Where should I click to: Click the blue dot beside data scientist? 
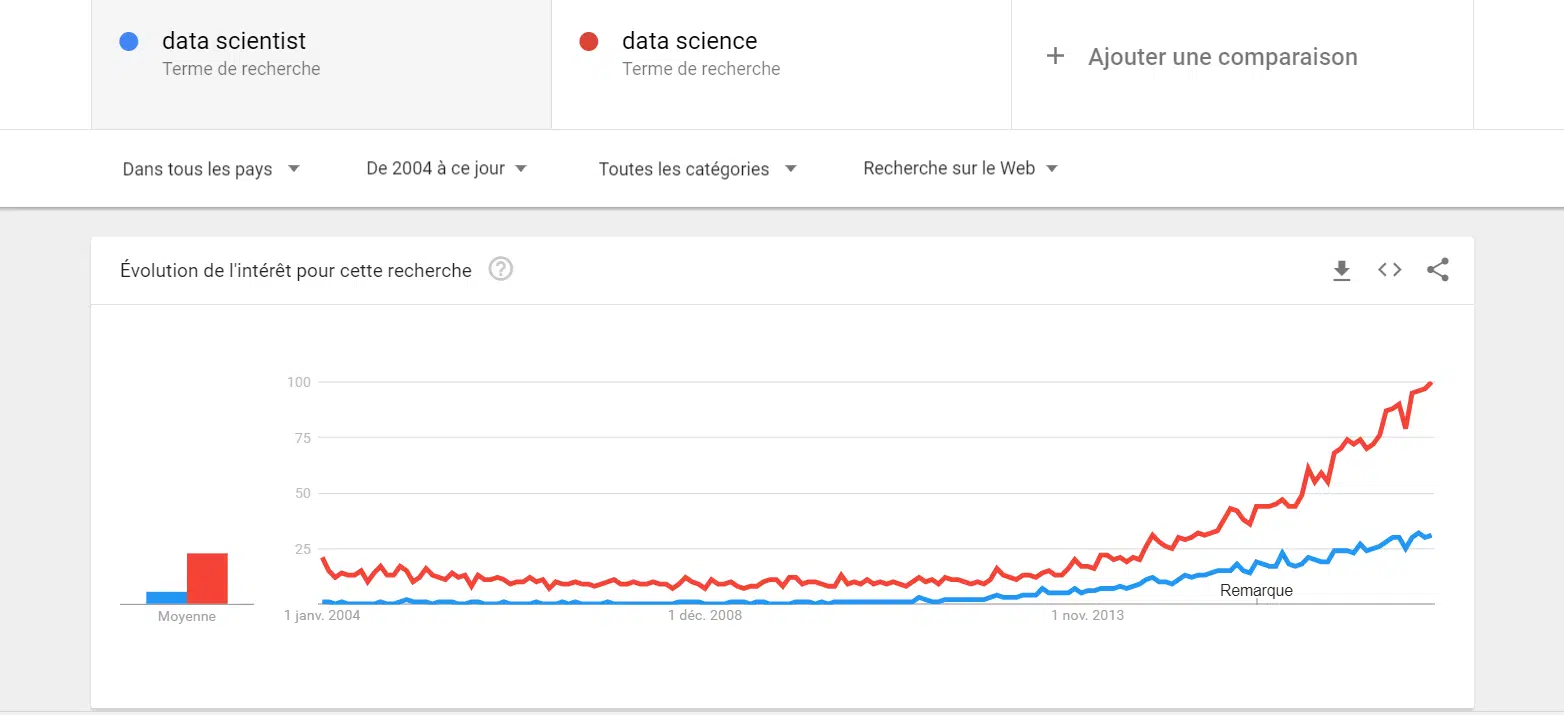pos(128,42)
